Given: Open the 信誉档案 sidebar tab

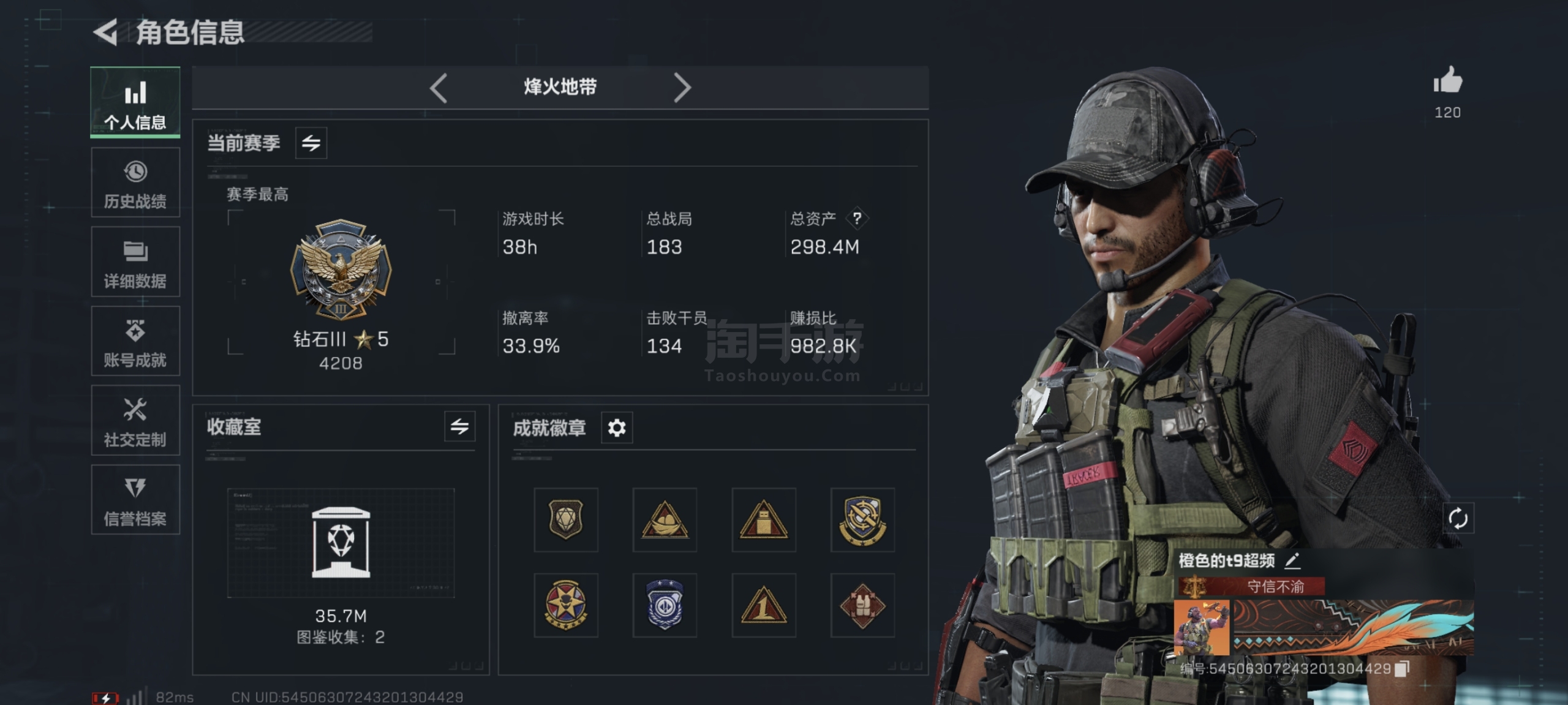Looking at the screenshot, I should (x=135, y=500).
